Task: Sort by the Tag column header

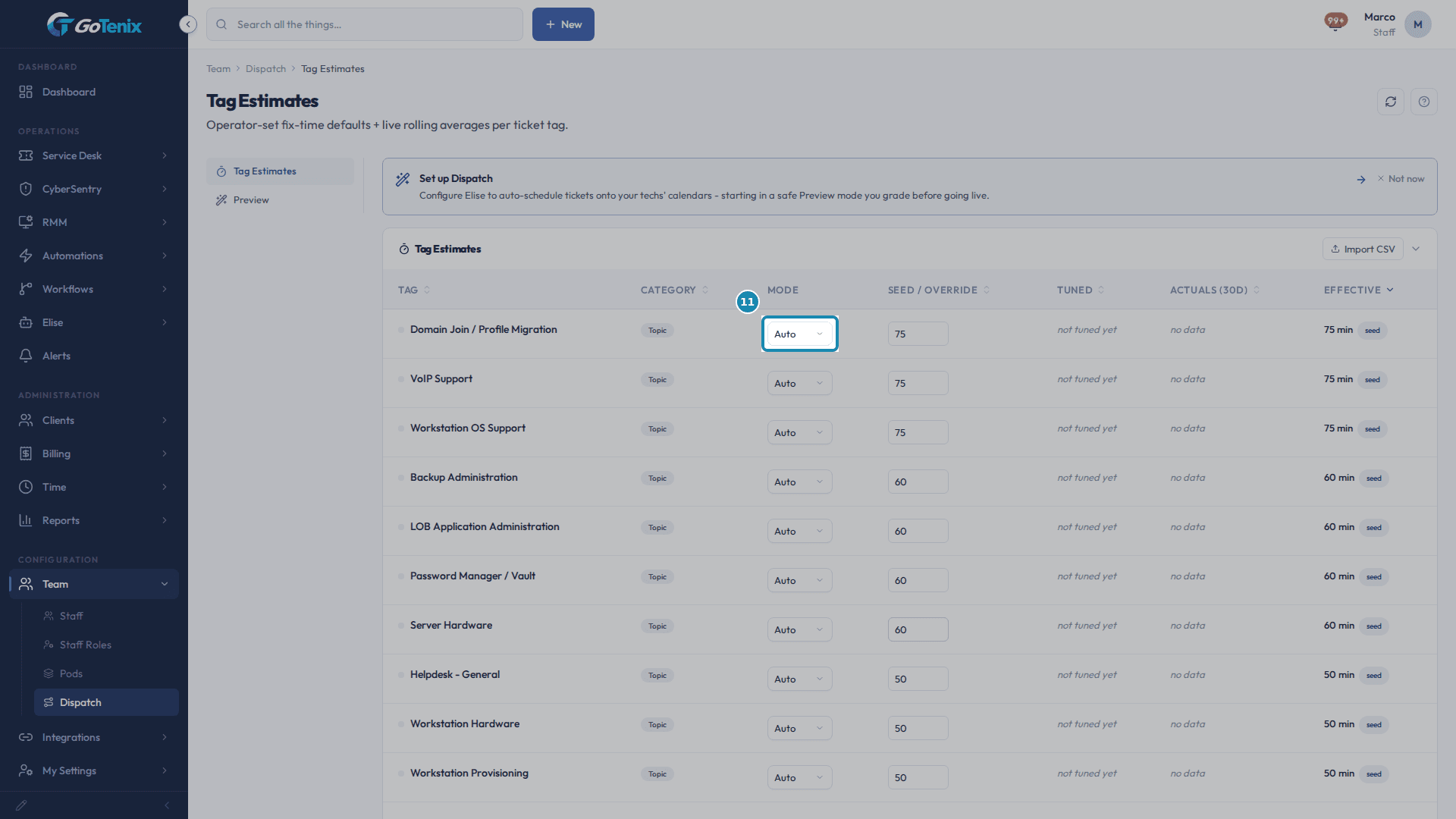Action: [414, 290]
